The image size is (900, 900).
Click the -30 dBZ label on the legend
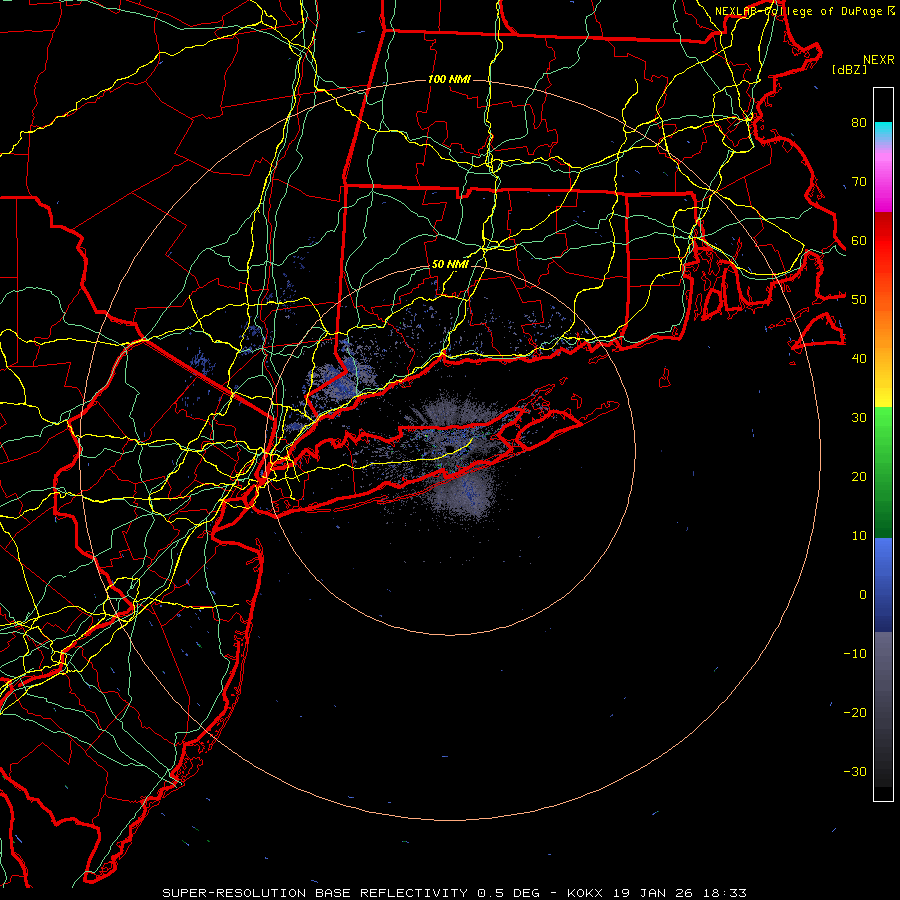(x=855, y=772)
